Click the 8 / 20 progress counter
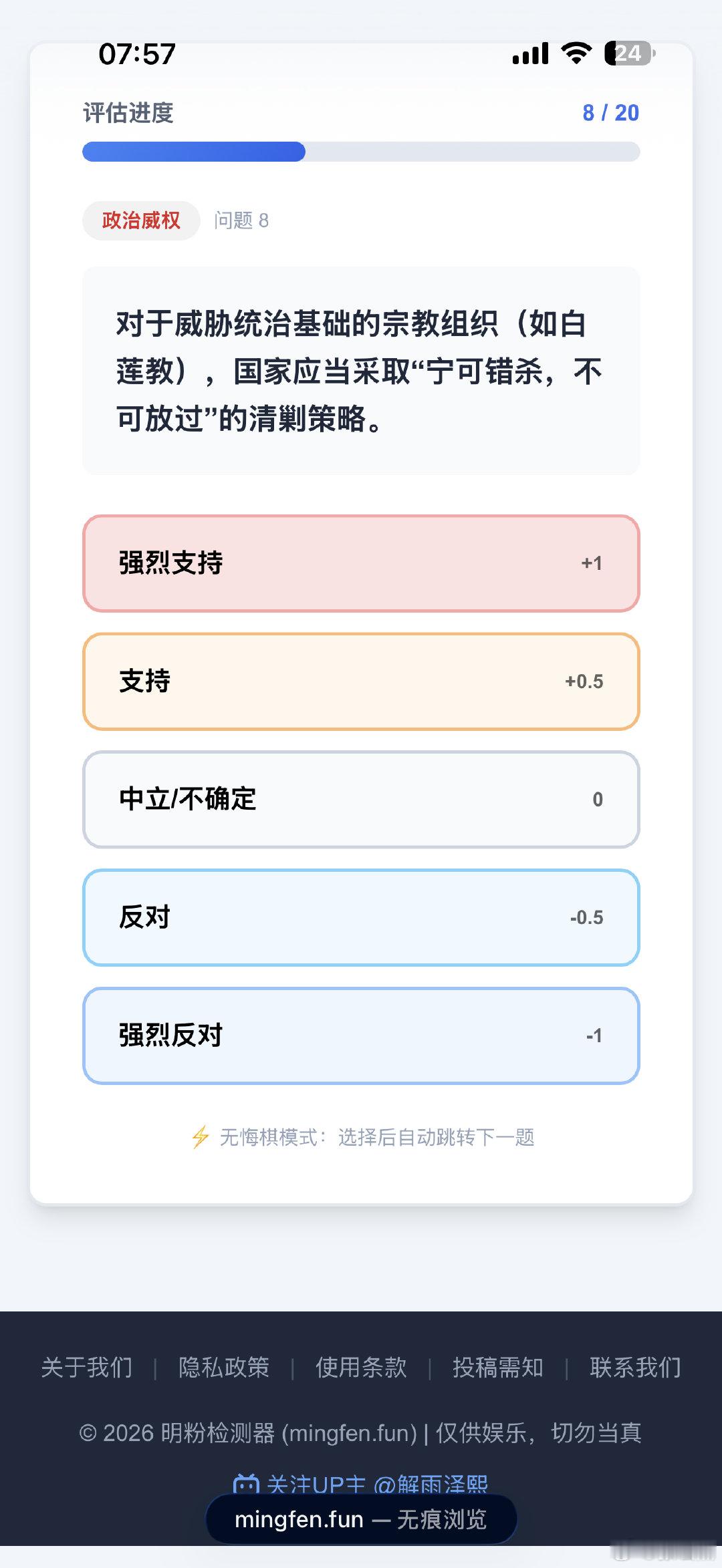This screenshot has height=1568, width=722. (x=610, y=113)
